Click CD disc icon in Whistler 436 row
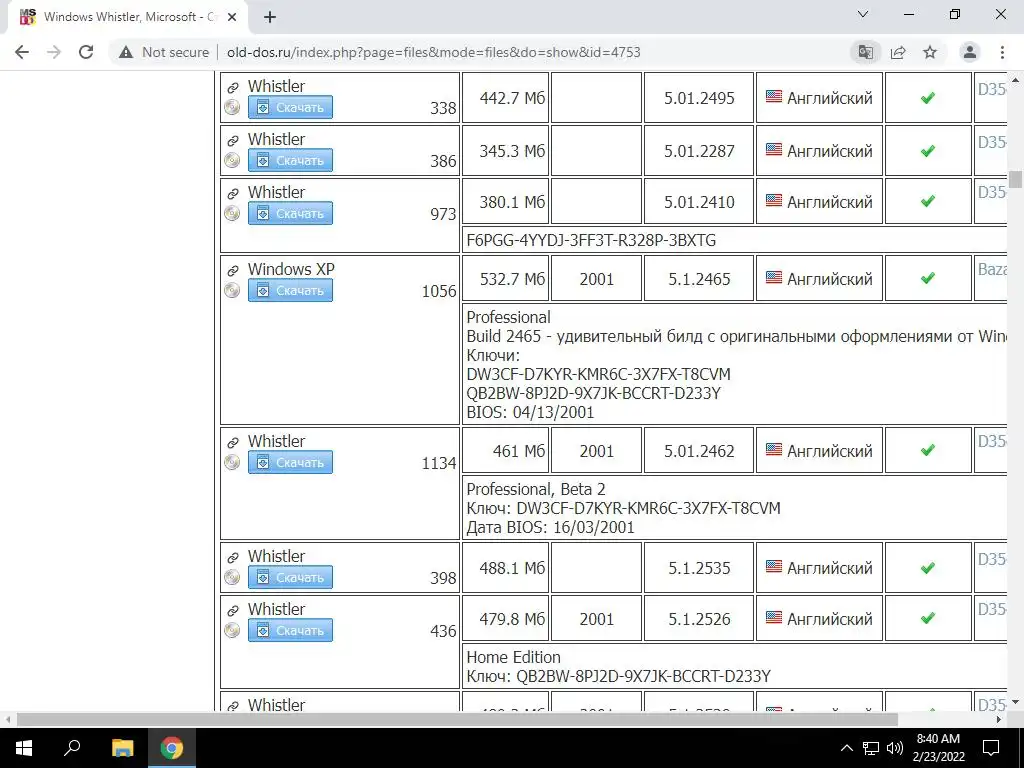The image size is (1024, 768). (x=232, y=630)
